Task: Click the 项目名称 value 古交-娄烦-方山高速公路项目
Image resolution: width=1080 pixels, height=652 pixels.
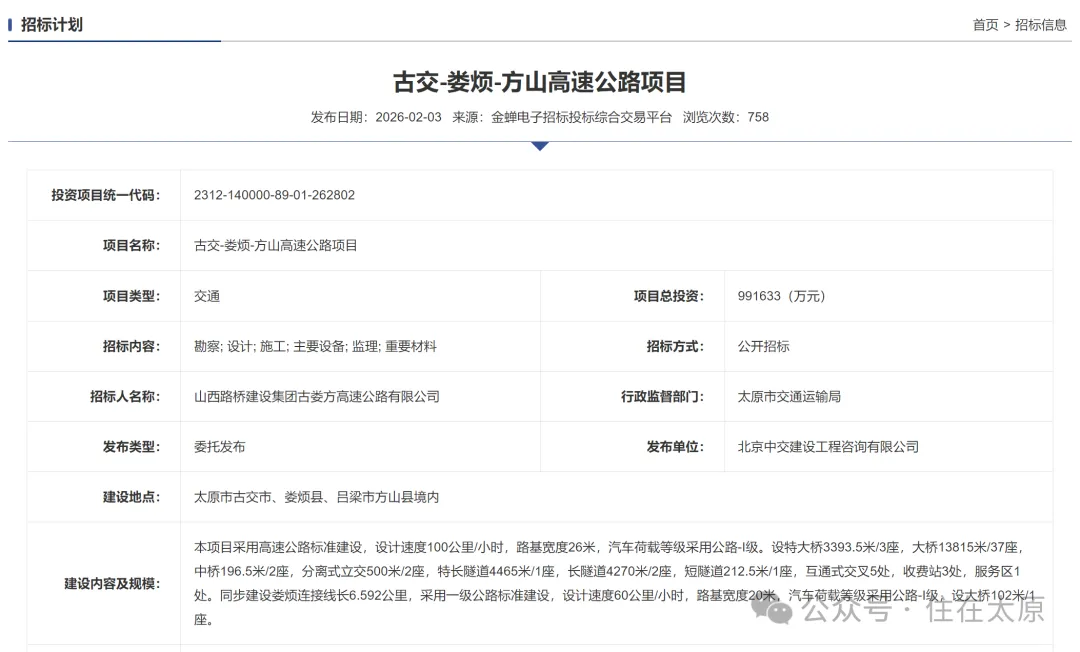Action: [x=276, y=245]
